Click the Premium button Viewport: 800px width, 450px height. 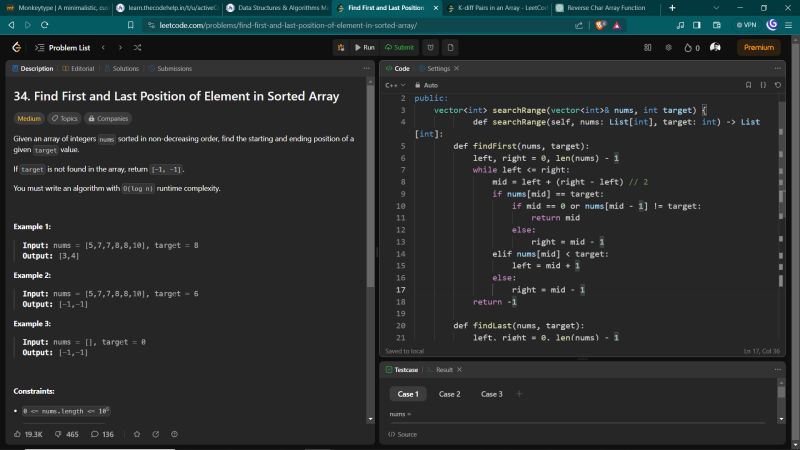pos(759,47)
